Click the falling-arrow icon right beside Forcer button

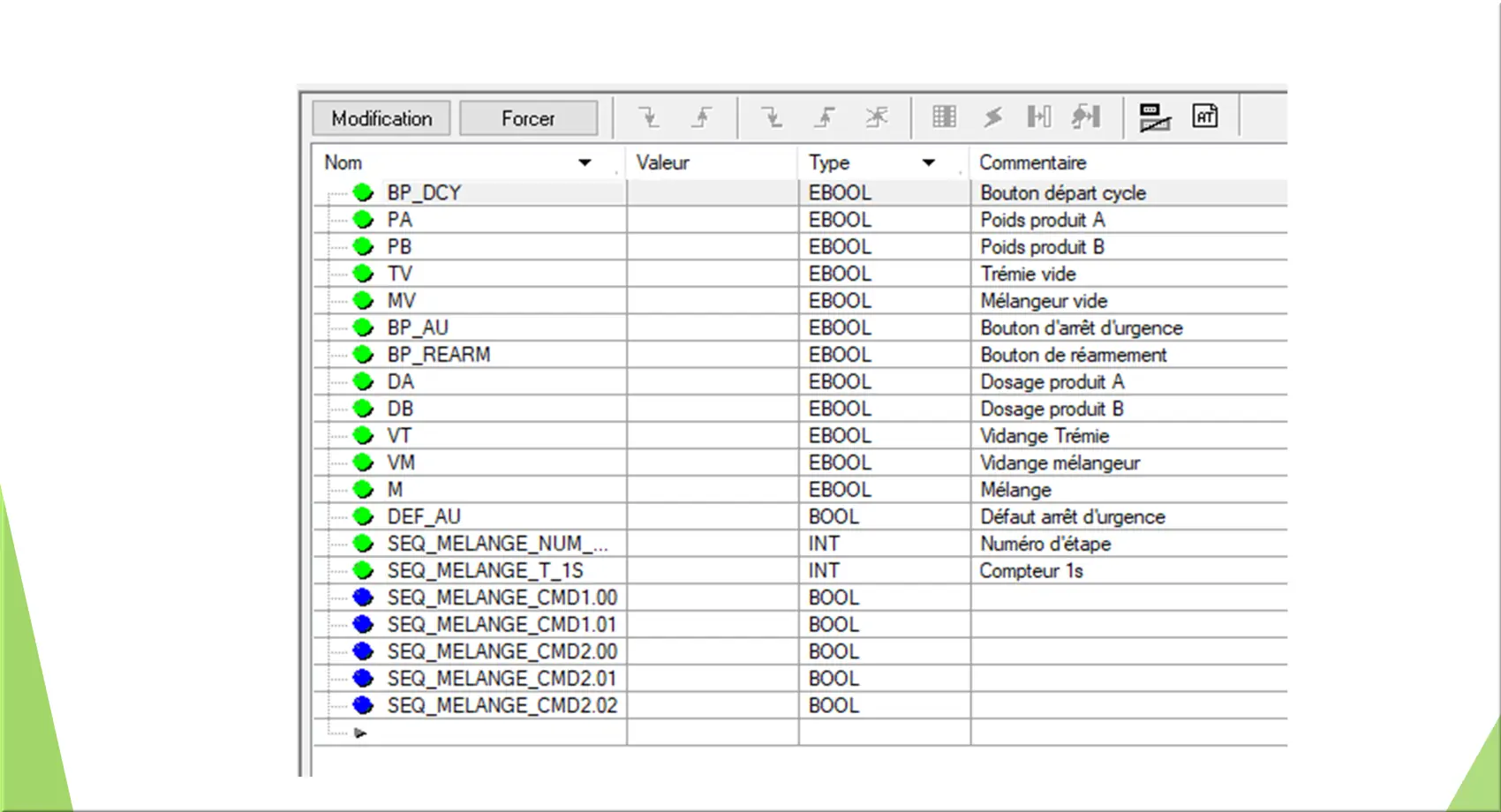pyautogui.click(x=649, y=117)
